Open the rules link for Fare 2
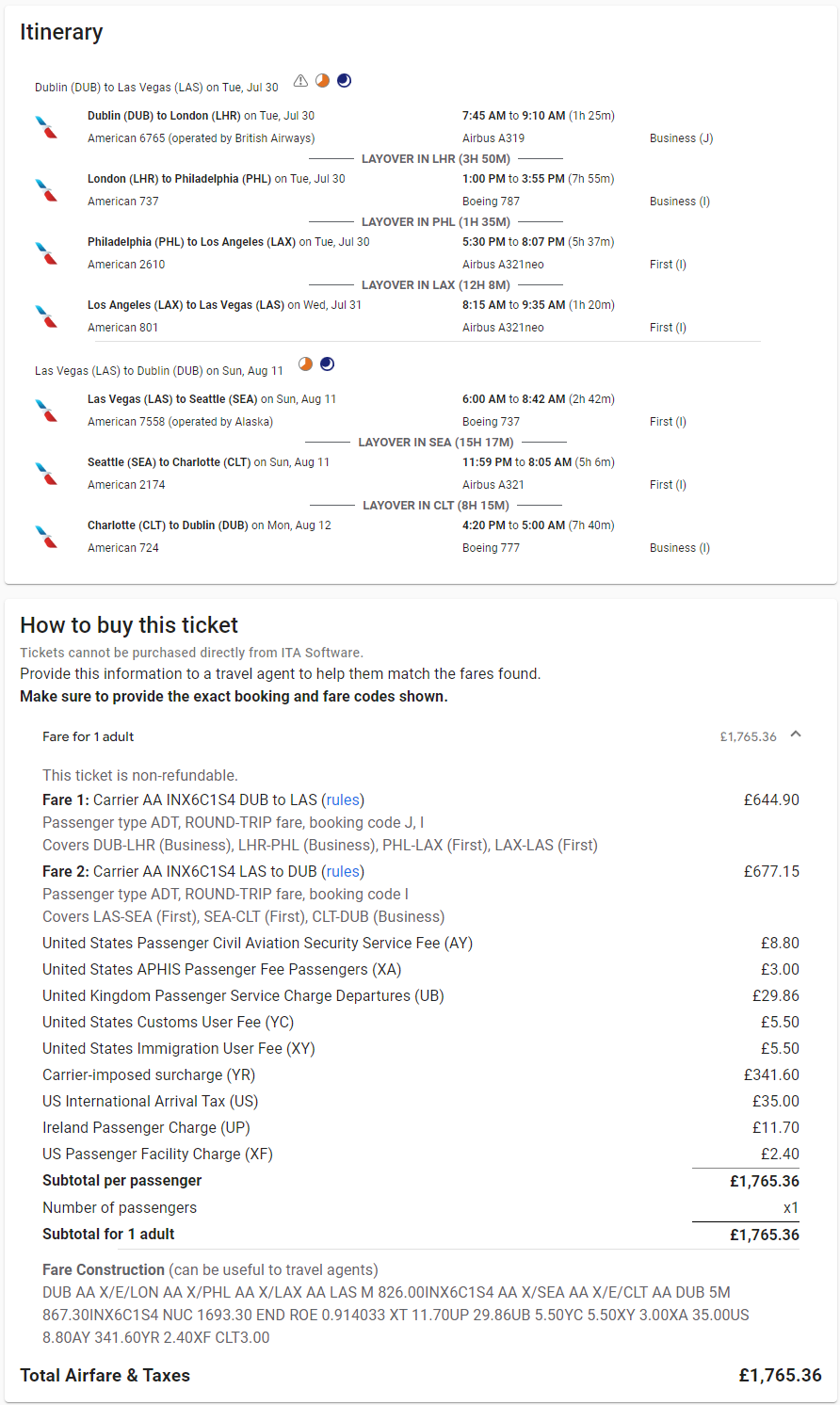The image size is (840, 1405). click(x=343, y=871)
